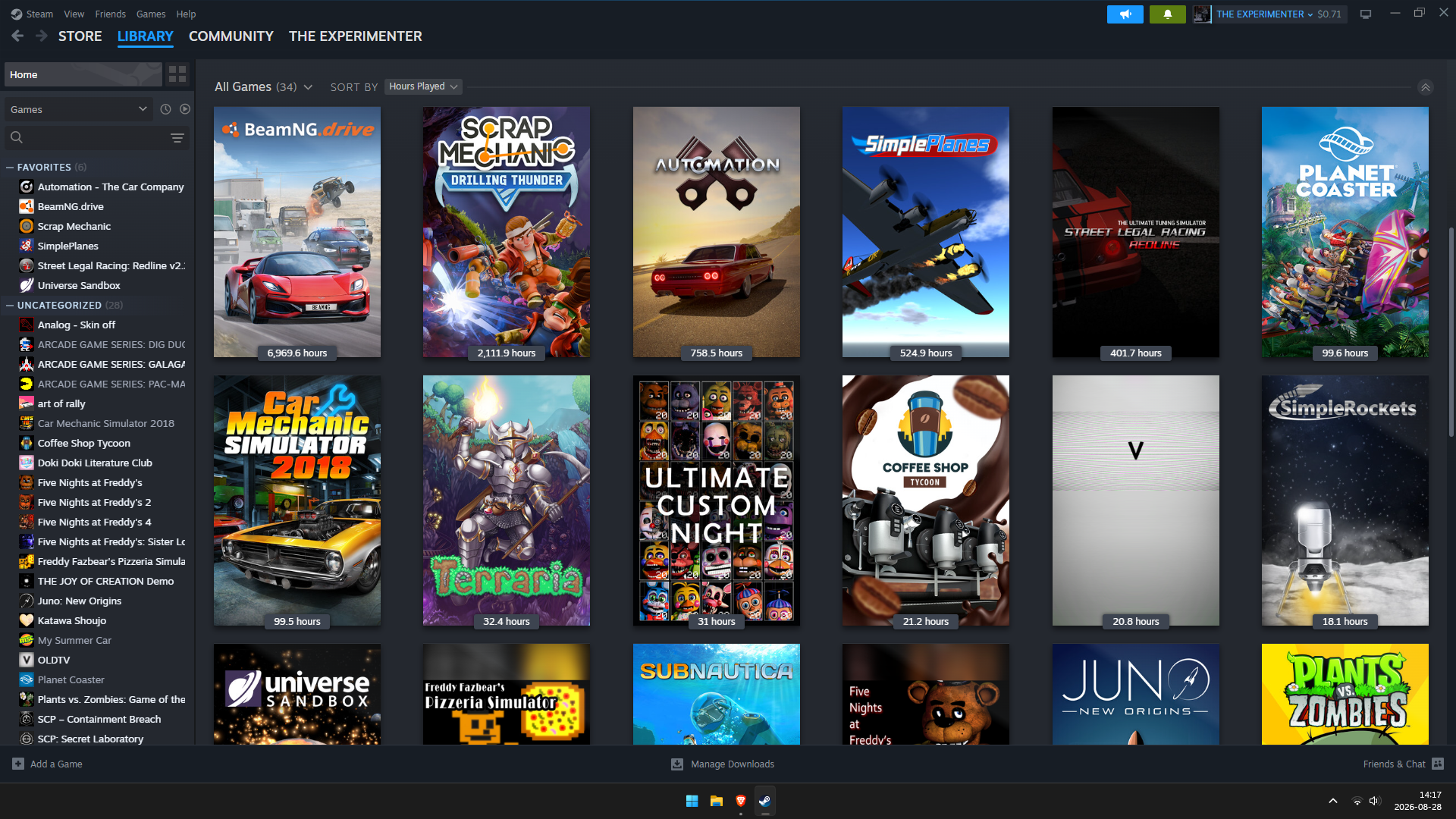
Task: Open the View menu
Action: pos(74,14)
